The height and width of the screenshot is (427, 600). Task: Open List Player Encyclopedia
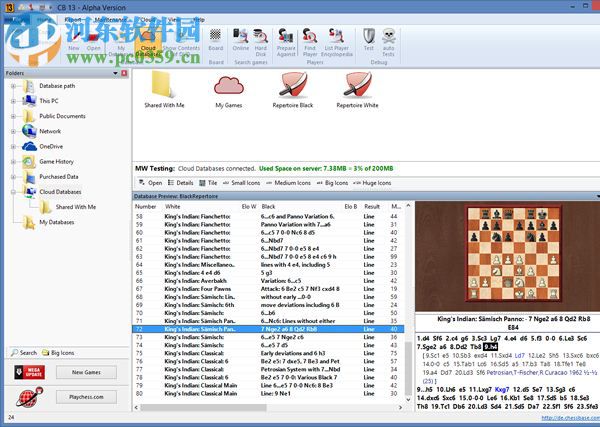(x=336, y=42)
